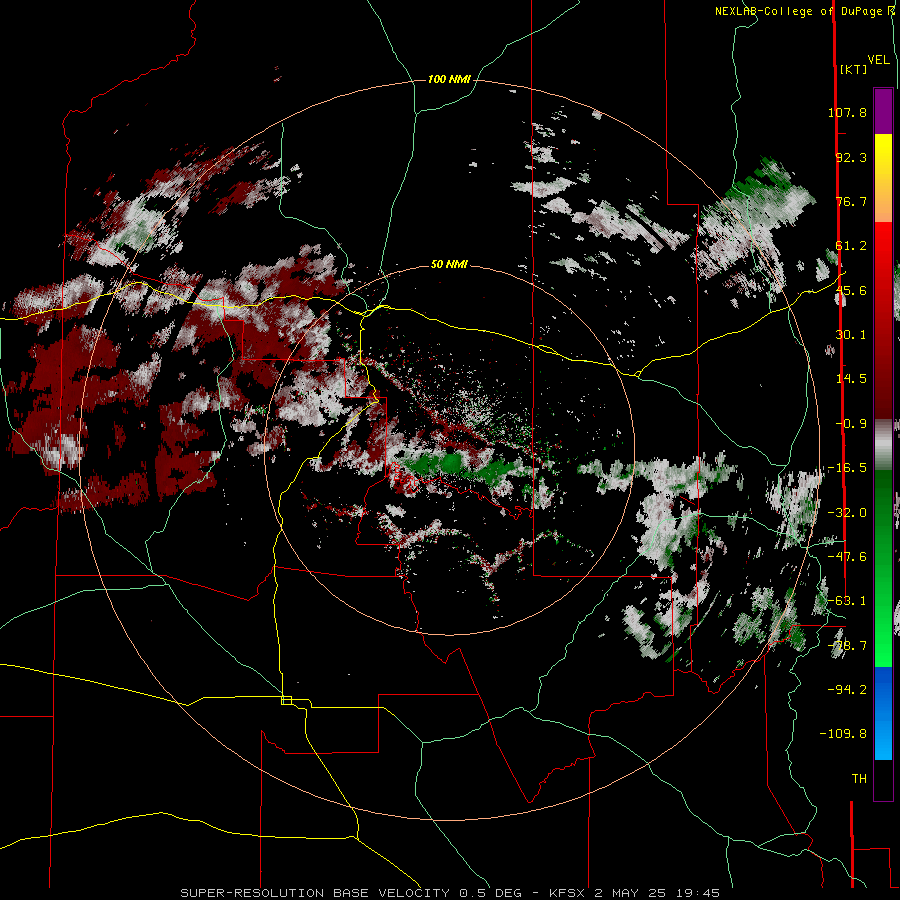Image resolution: width=900 pixels, height=900 pixels.
Task: Click the 92.3 value on velocity scale
Action: [851, 157]
